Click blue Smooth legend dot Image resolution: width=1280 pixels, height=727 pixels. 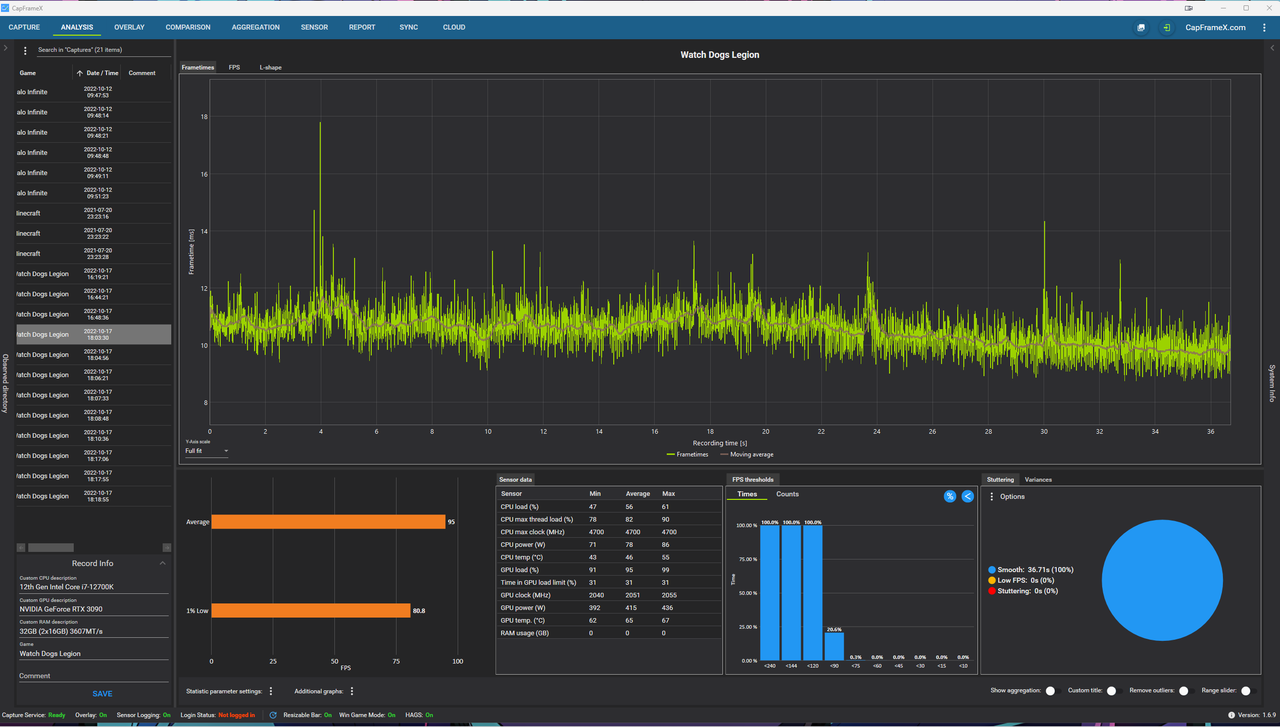coord(992,570)
